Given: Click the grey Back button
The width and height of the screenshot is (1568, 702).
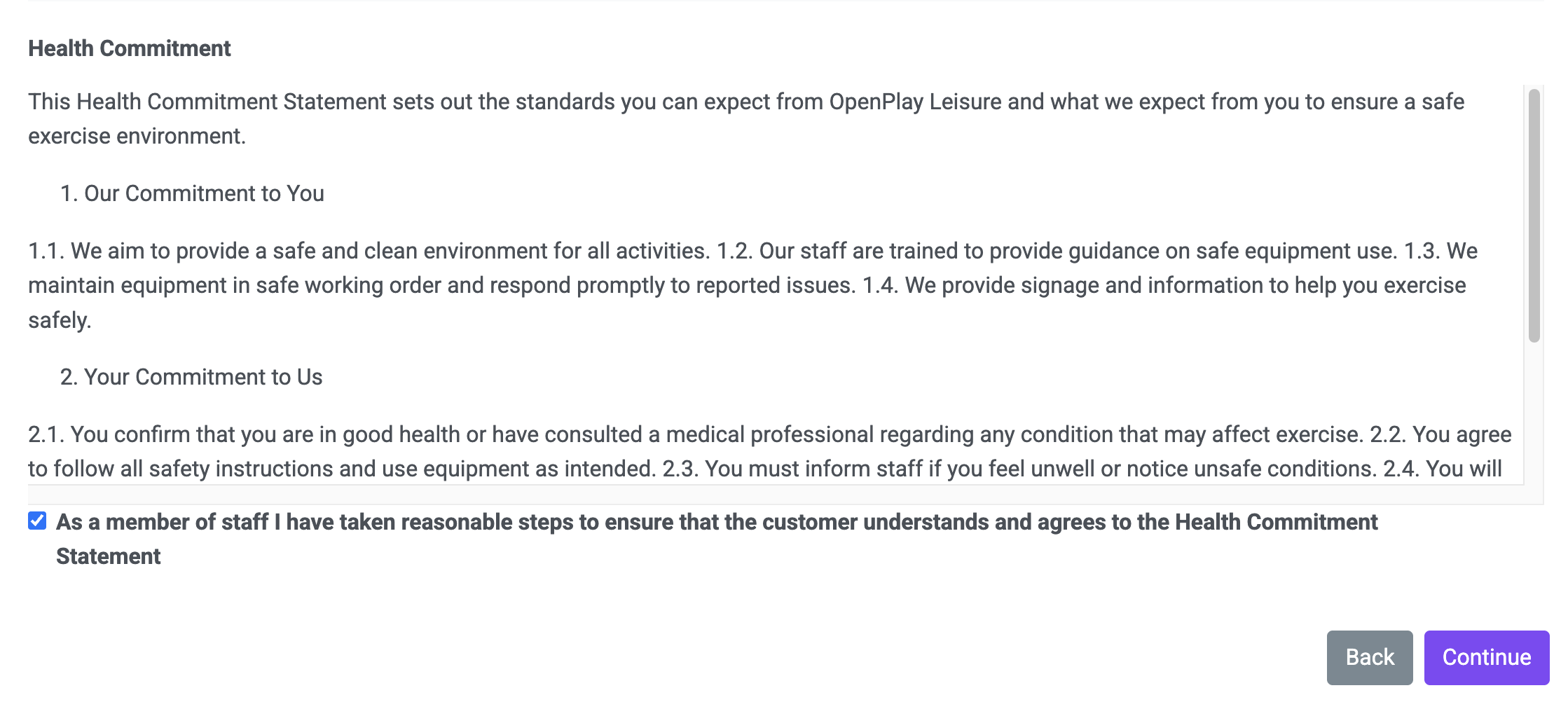Looking at the screenshot, I should 1370,657.
